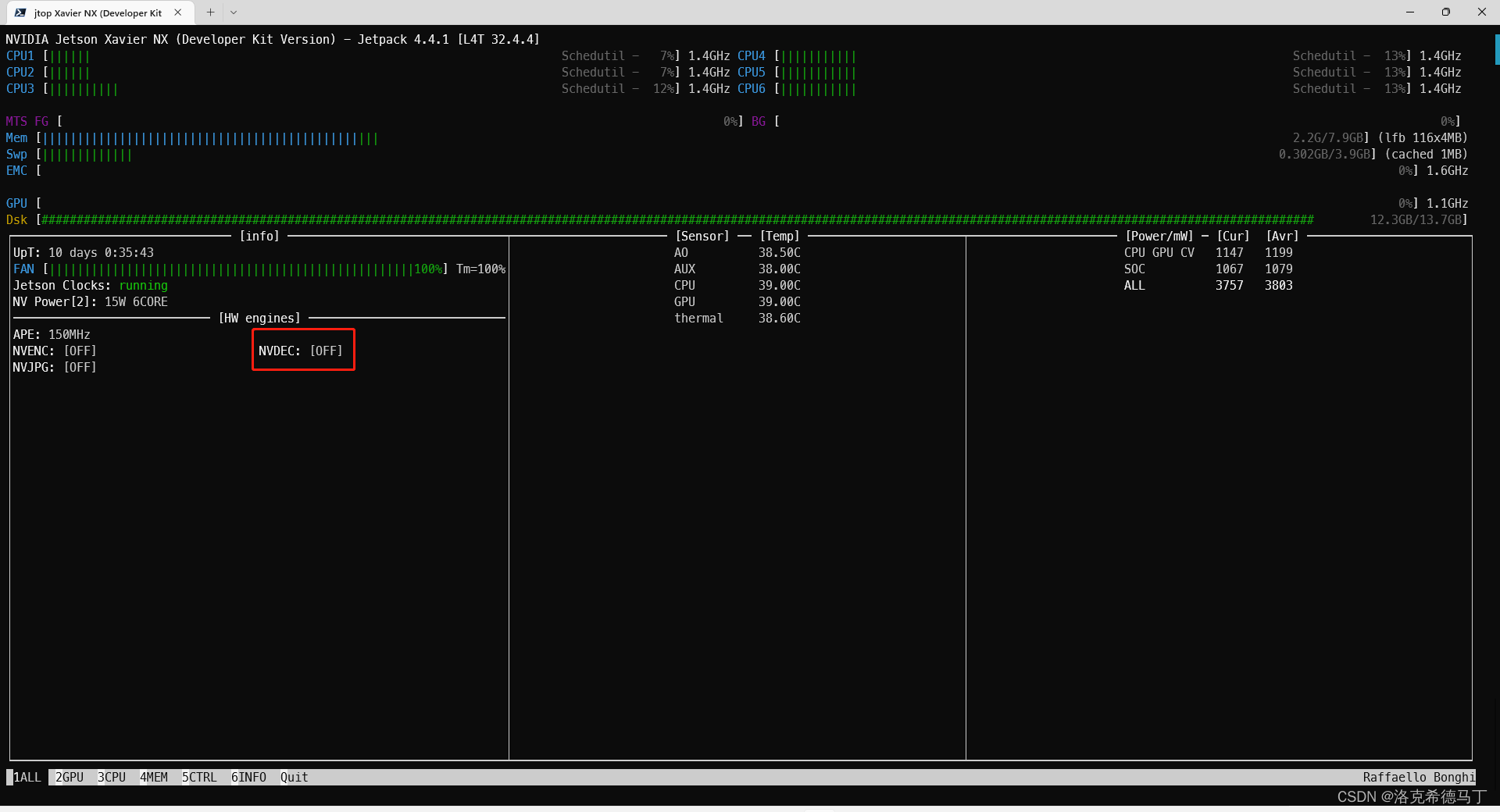Open the 2GPU page in jtop
This screenshot has height=812, width=1500.
(70, 778)
